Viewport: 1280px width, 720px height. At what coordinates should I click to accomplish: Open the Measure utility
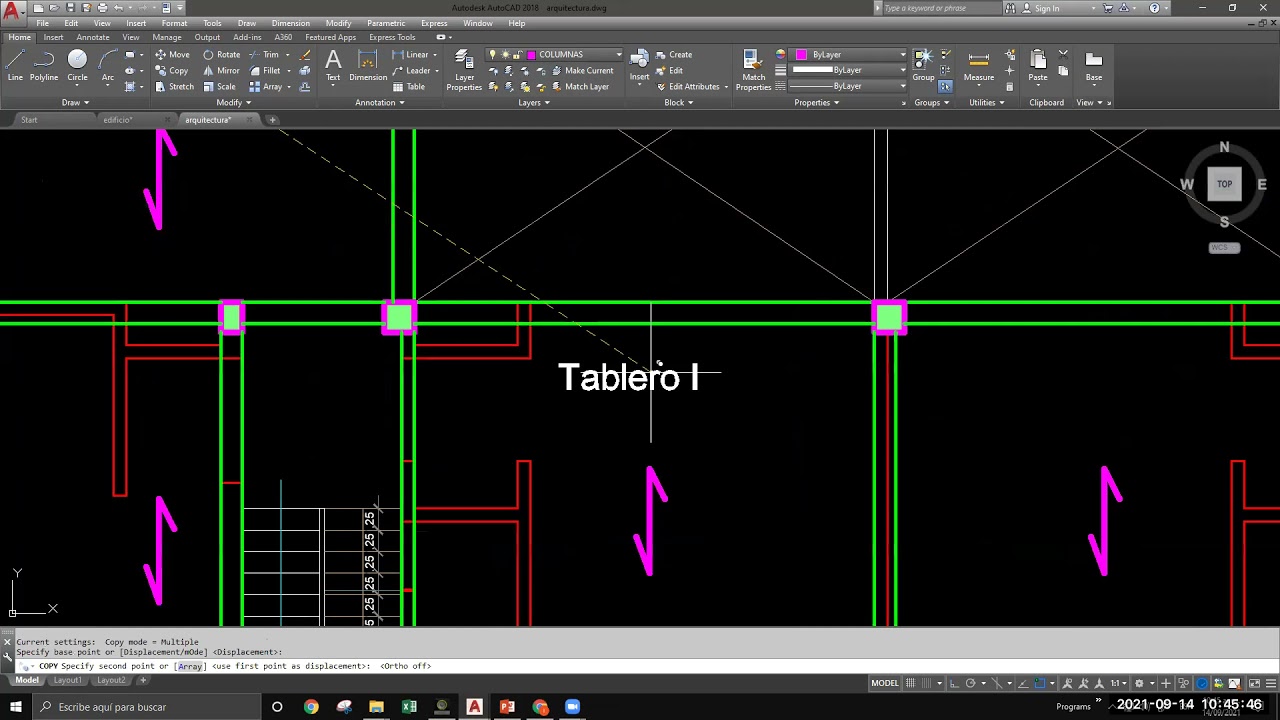point(979,66)
